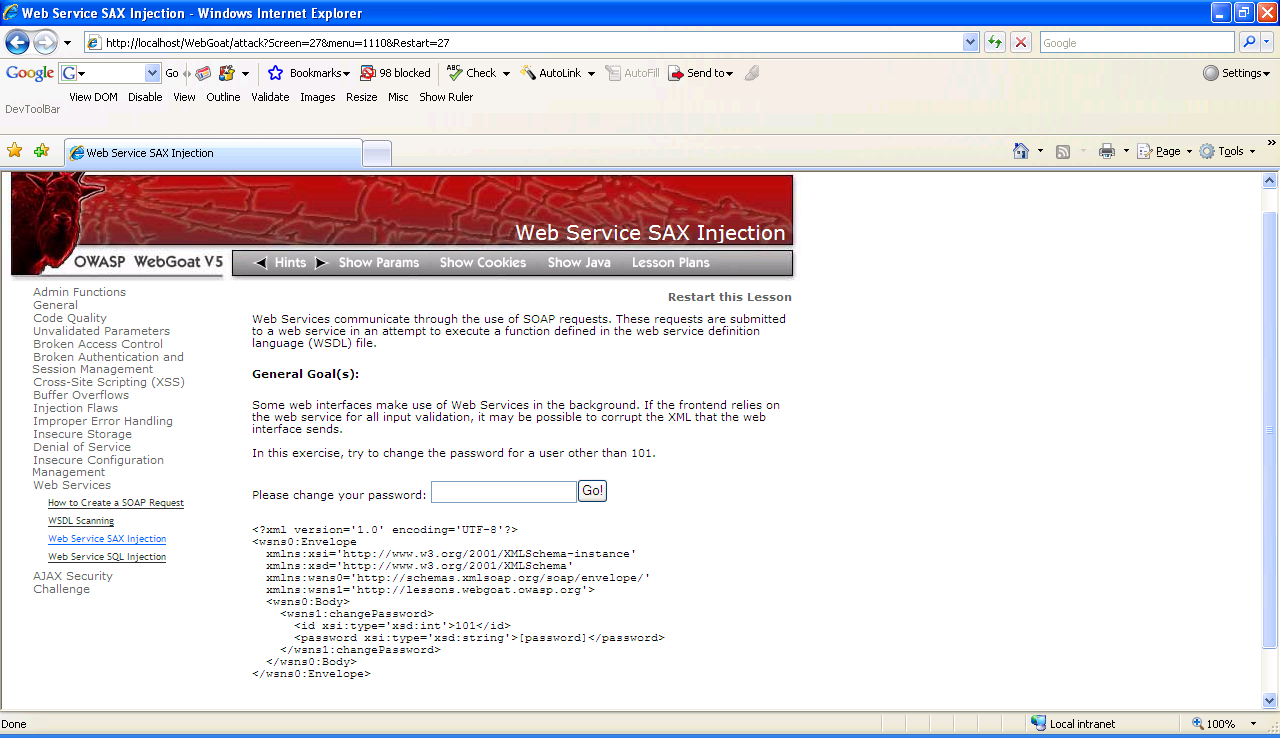The width and height of the screenshot is (1280, 738).
Task: Click the Restart this Lesson link
Action: click(729, 297)
